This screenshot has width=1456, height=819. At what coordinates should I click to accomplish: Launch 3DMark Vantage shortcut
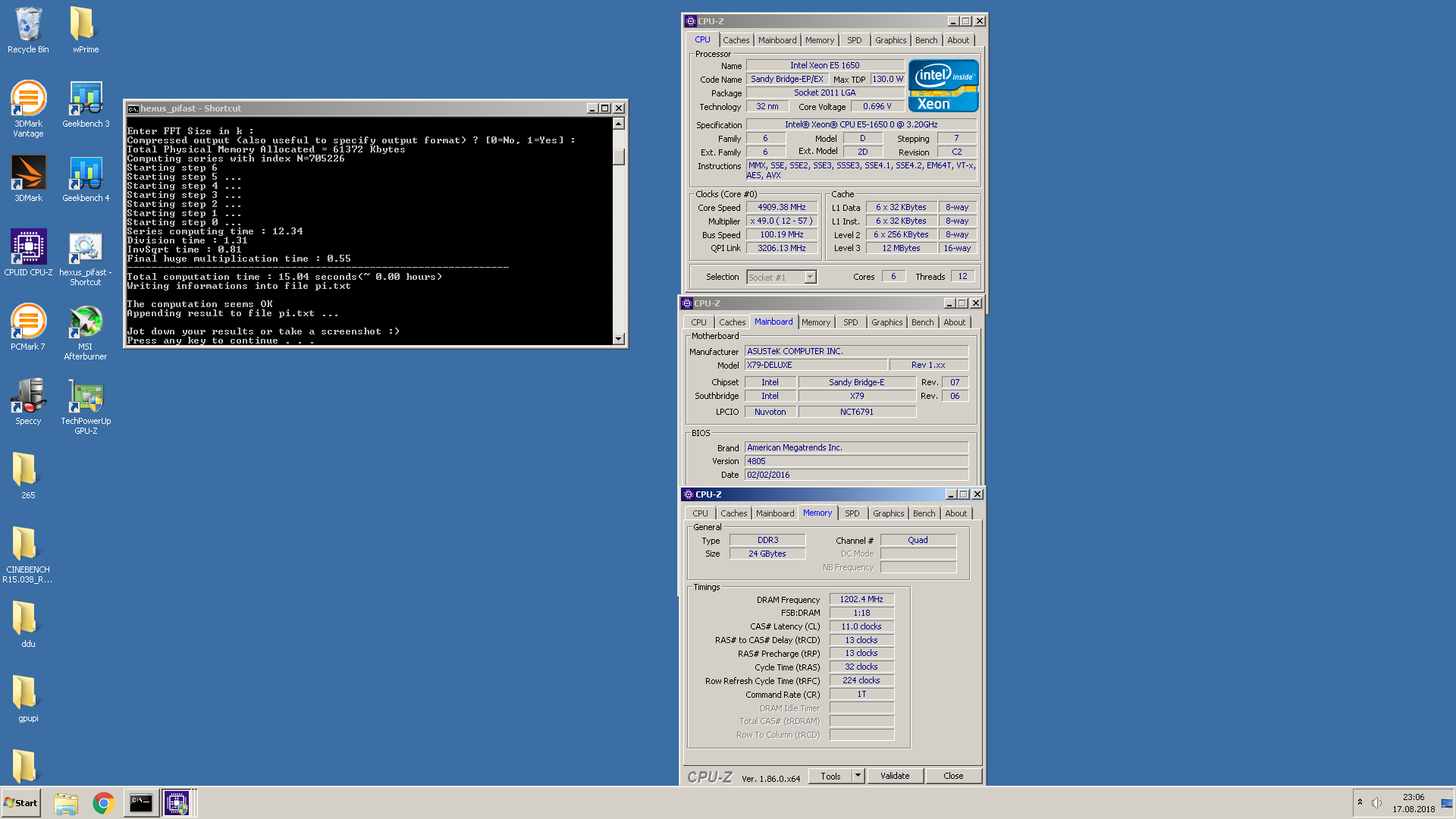pos(28,109)
